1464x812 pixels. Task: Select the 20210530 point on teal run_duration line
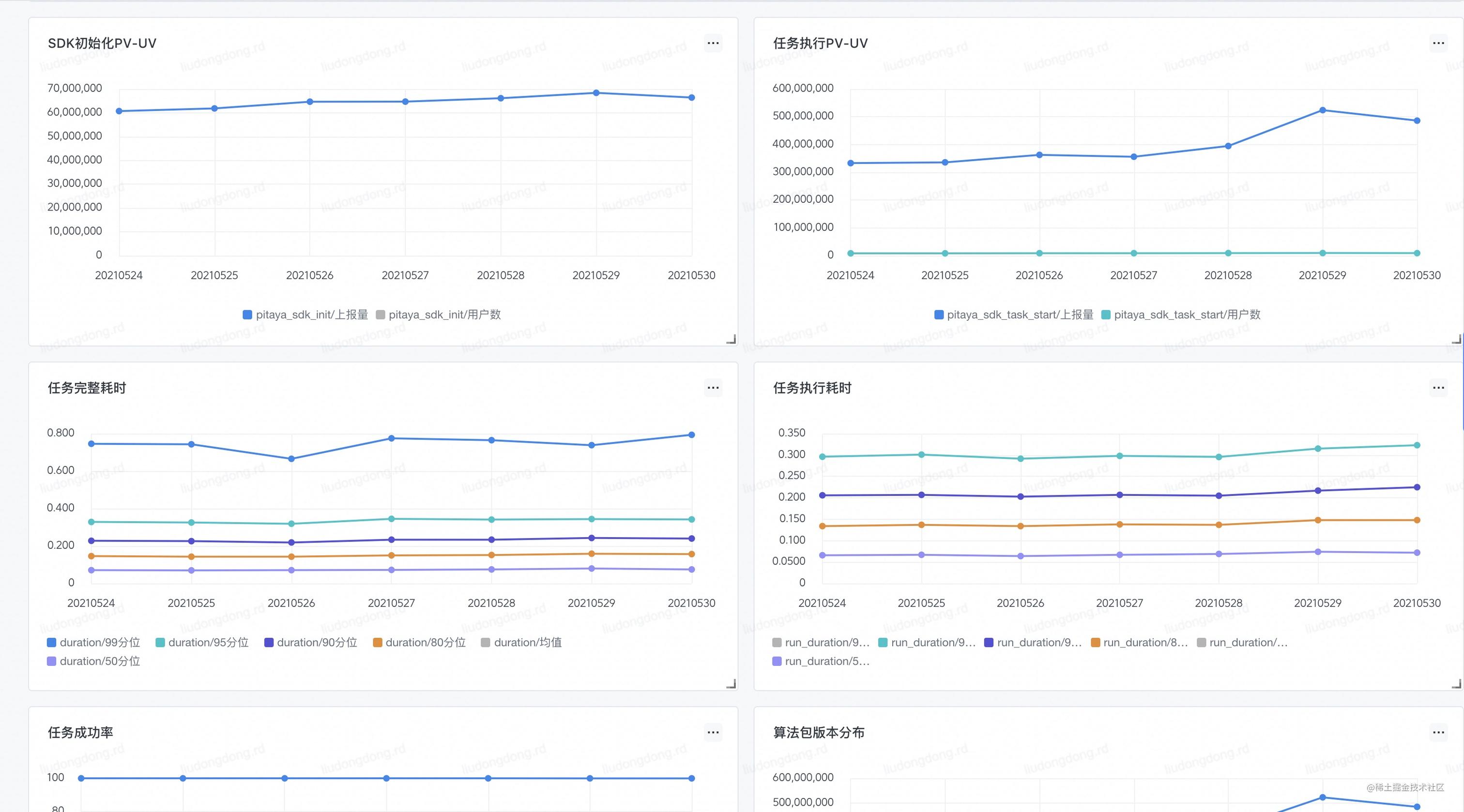tap(1417, 446)
